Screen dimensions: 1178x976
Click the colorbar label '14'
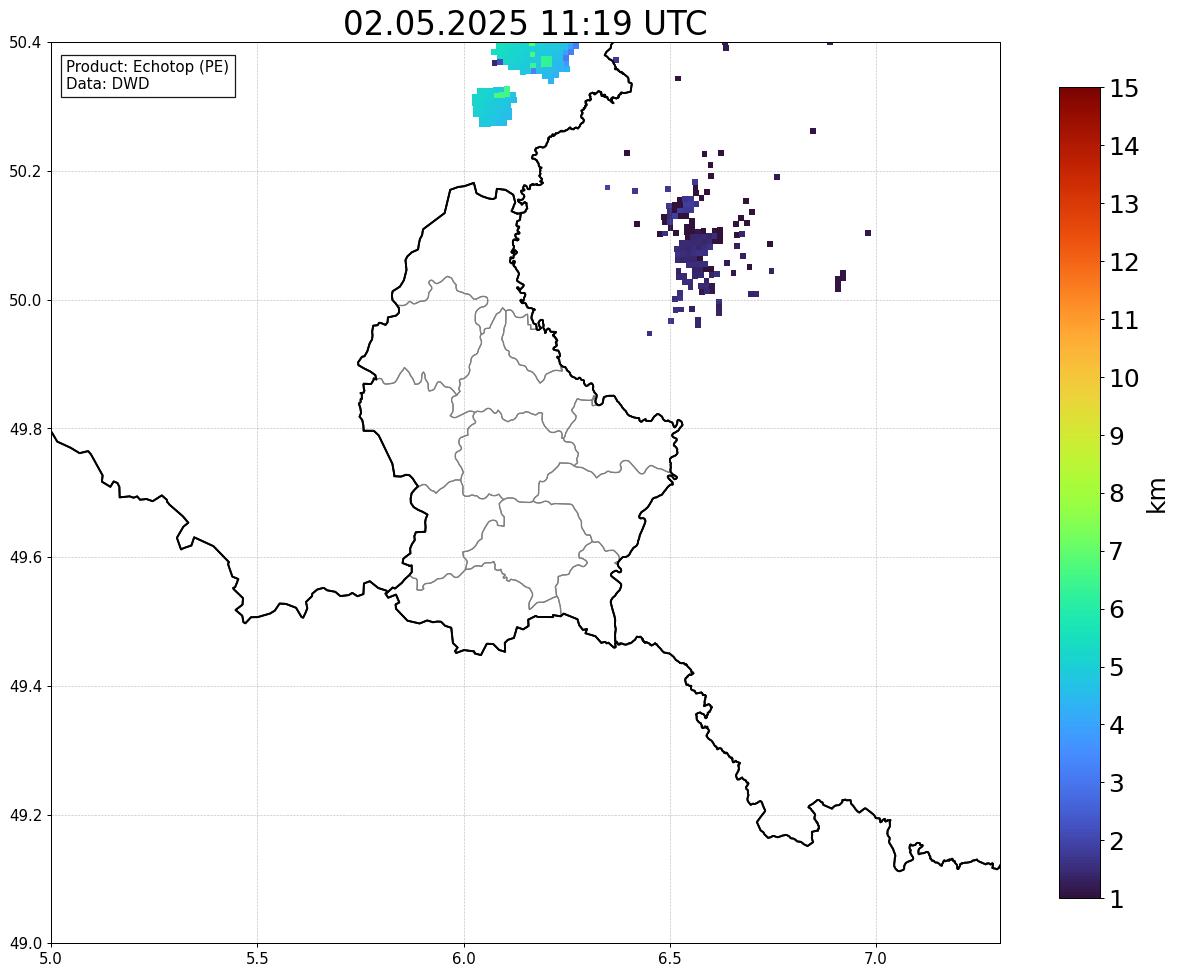[1124, 147]
